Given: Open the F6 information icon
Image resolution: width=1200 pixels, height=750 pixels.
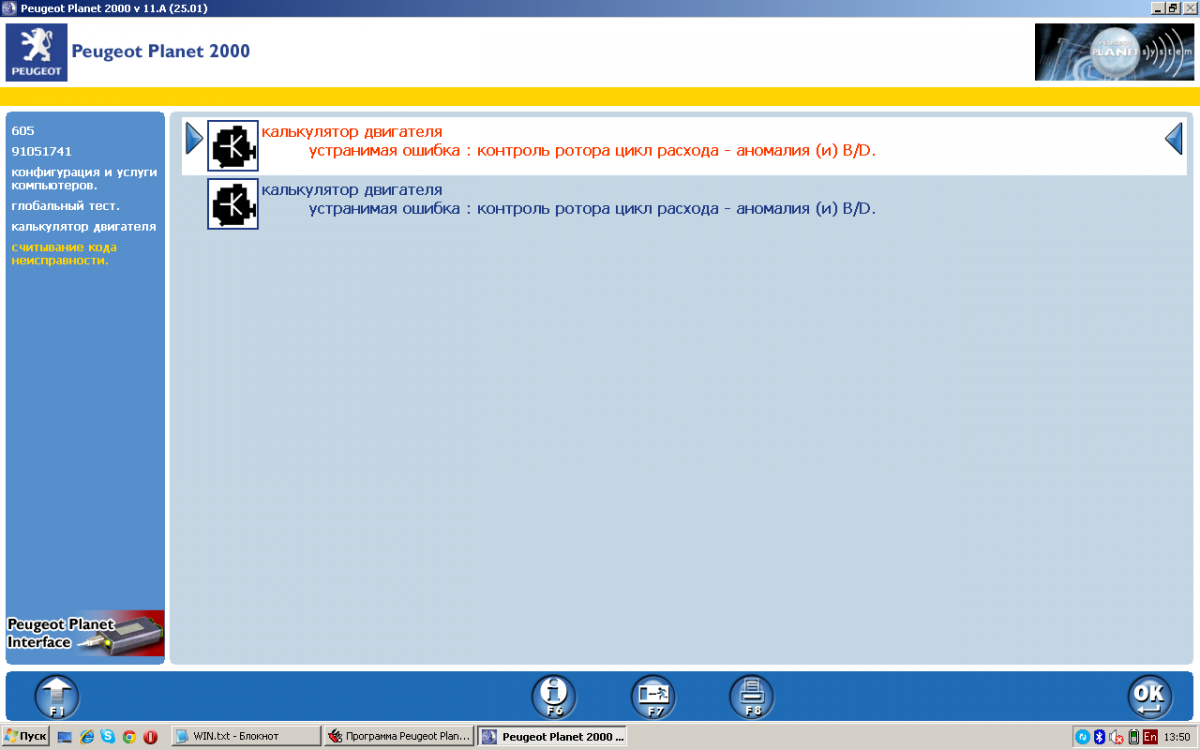Looking at the screenshot, I should coord(553,696).
